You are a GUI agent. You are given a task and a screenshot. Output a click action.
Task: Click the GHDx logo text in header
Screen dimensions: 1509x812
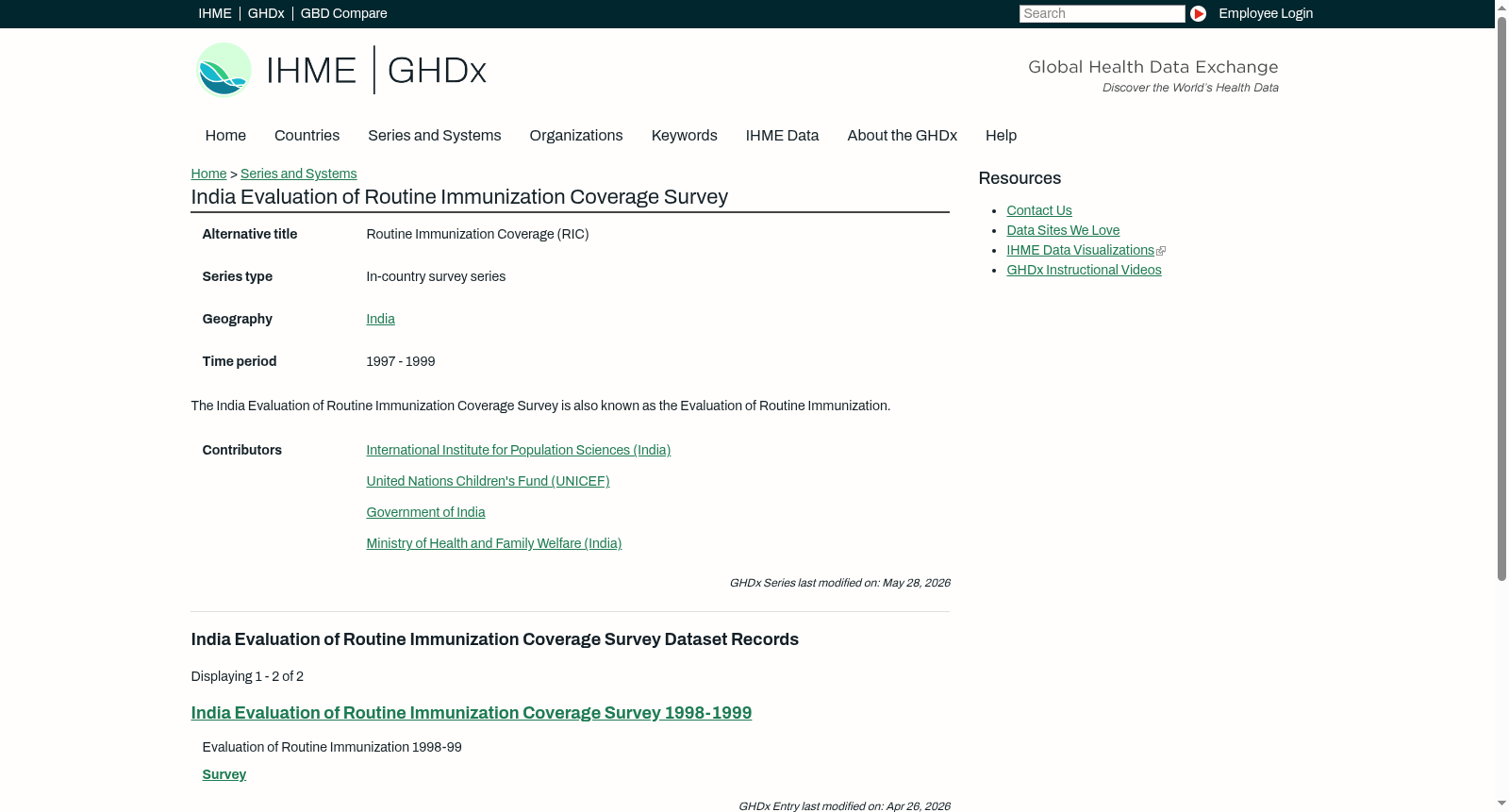point(437,71)
